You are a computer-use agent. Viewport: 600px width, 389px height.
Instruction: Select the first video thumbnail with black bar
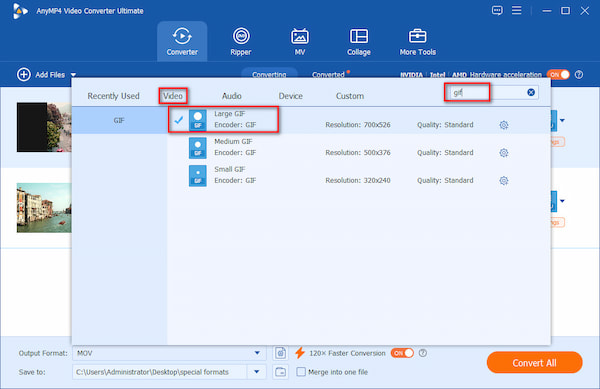[44, 127]
